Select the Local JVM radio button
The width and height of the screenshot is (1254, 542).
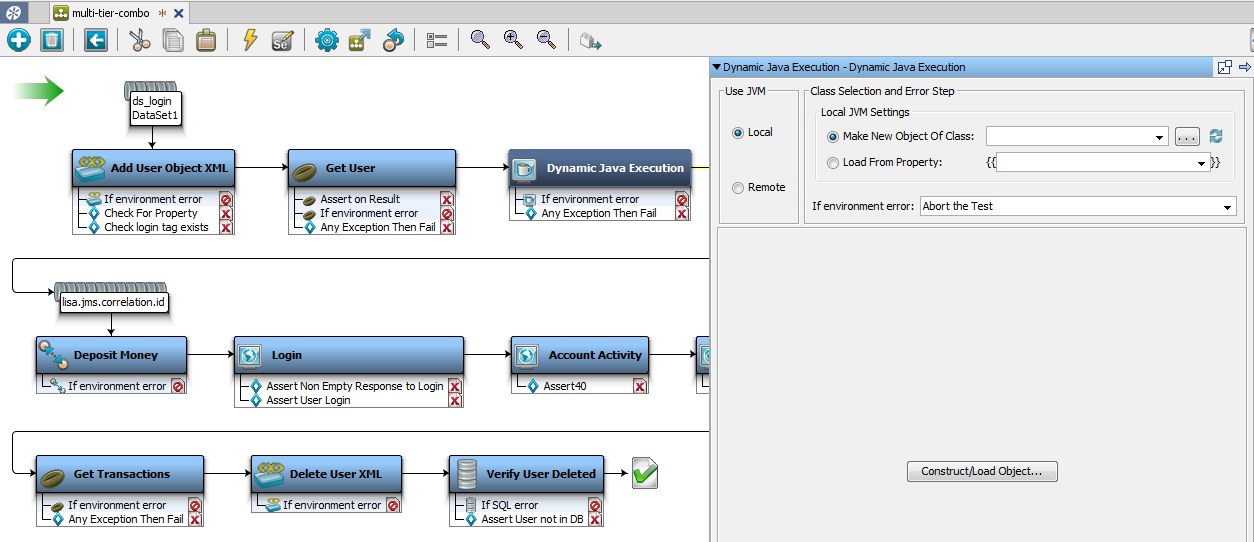point(738,133)
